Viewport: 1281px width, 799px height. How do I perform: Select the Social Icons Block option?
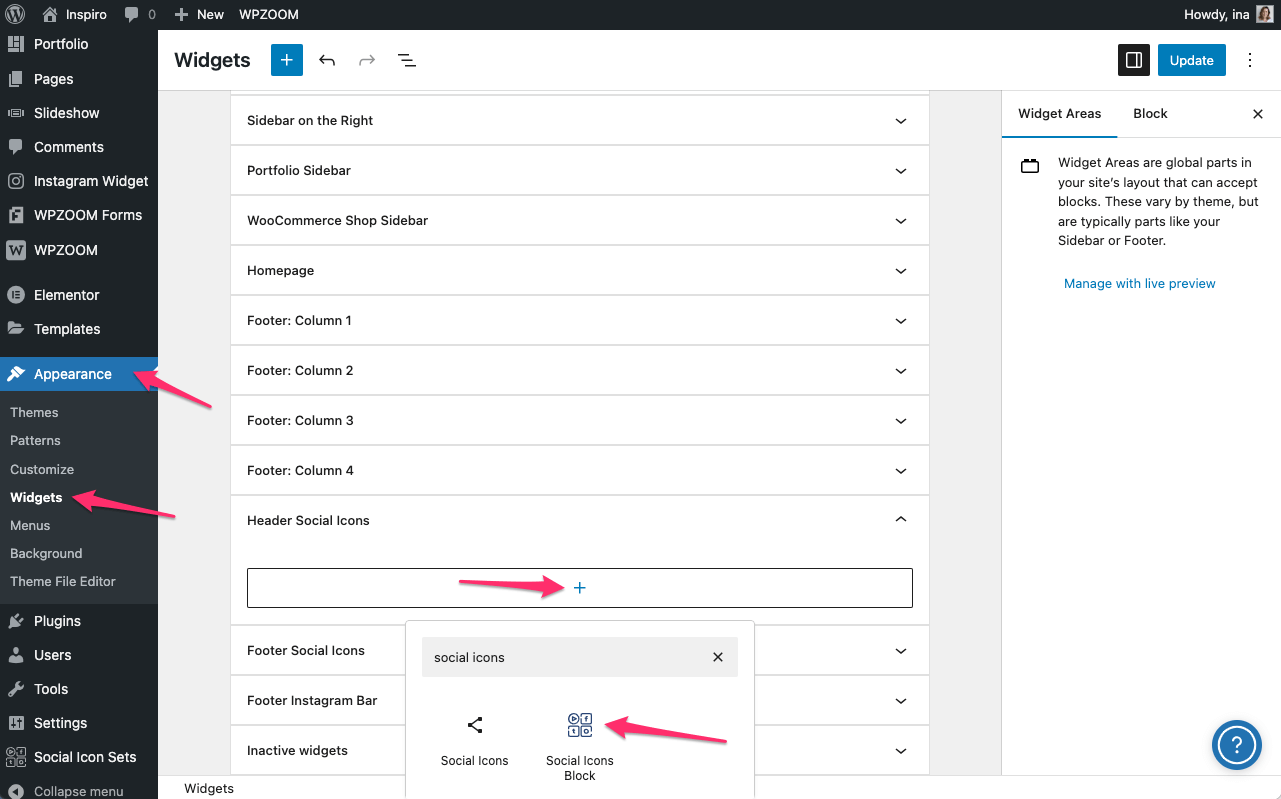pyautogui.click(x=580, y=746)
